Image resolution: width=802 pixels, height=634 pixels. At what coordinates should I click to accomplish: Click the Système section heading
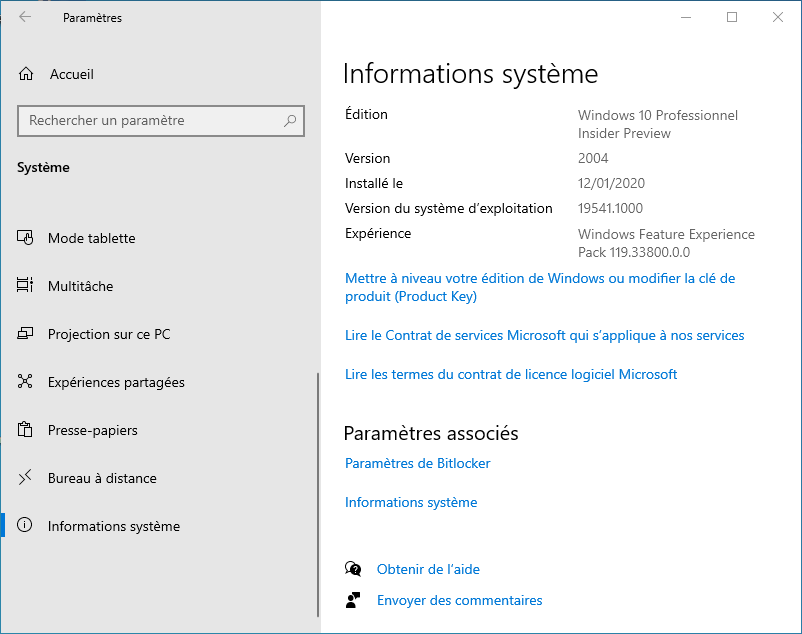[43, 167]
